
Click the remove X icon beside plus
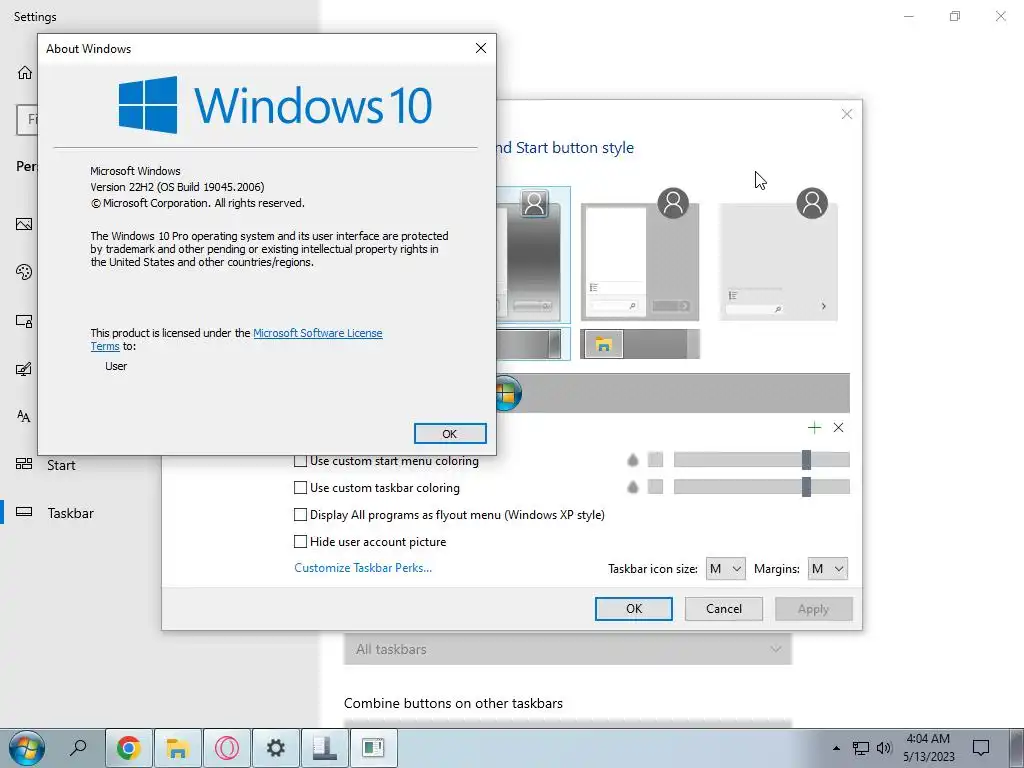[x=839, y=428]
